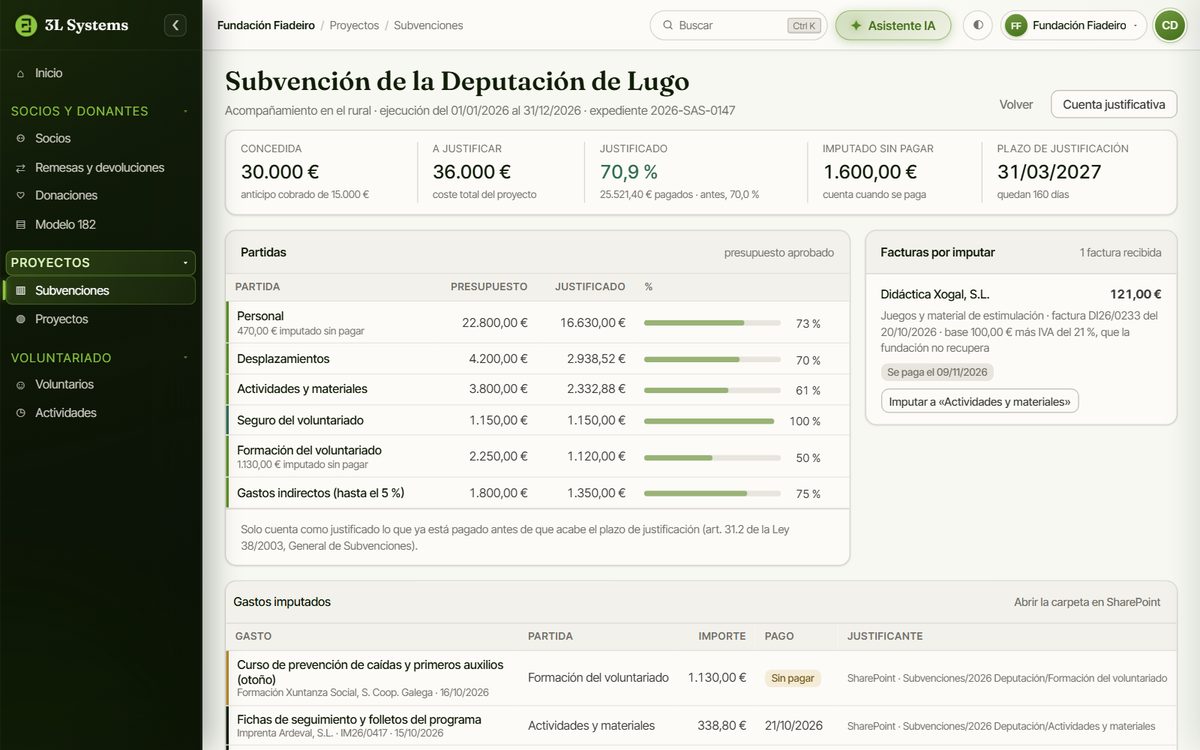
Task: Open Modelo 182 menu item
Action: coord(101,225)
